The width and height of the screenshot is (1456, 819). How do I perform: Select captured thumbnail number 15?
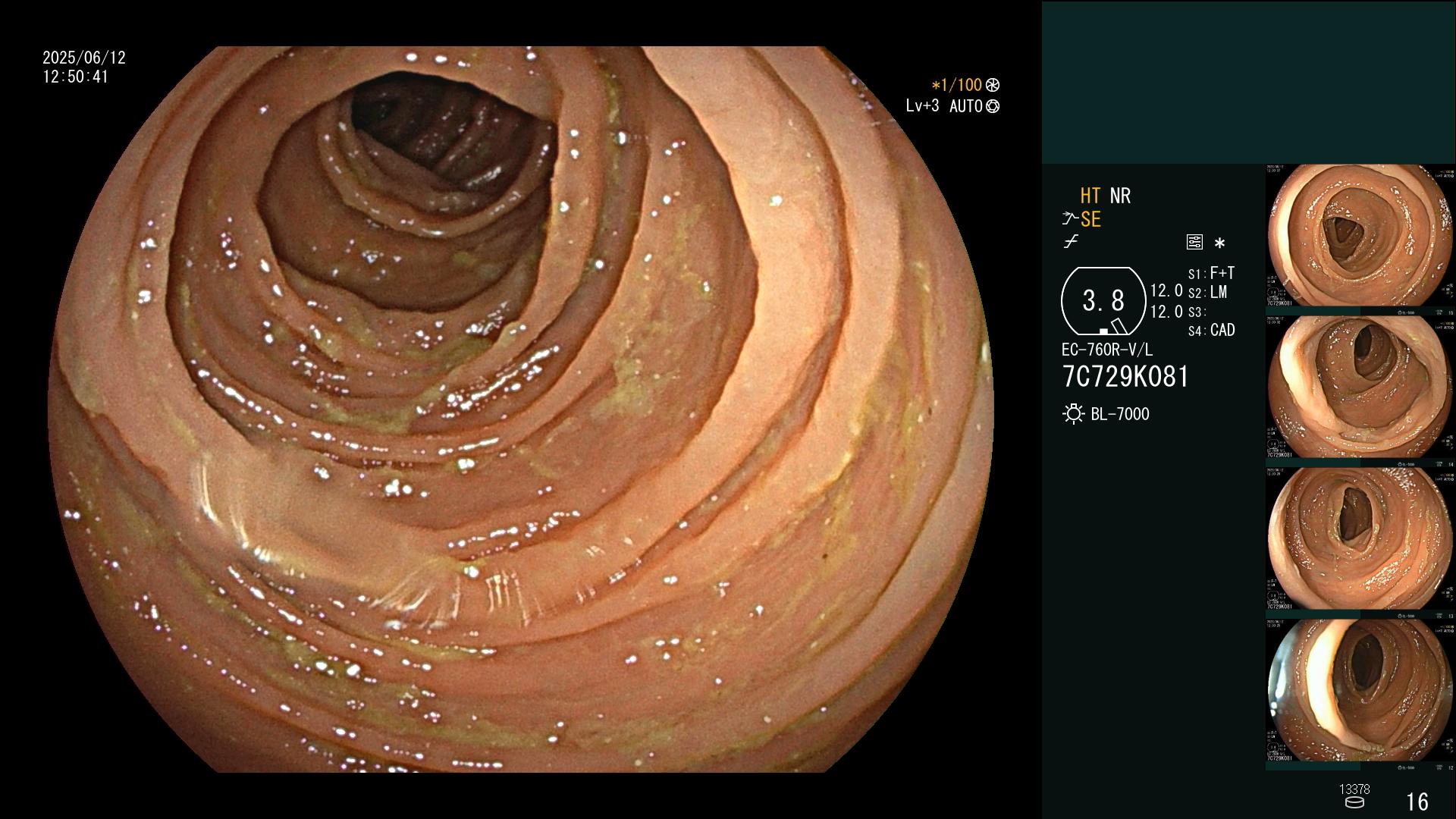point(1360,236)
